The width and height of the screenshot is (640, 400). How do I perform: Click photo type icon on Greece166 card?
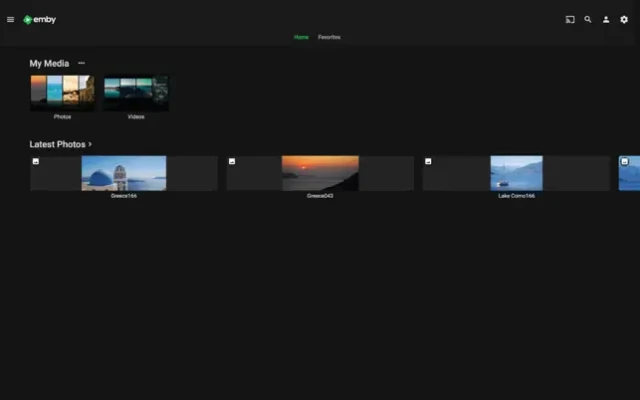(36, 161)
